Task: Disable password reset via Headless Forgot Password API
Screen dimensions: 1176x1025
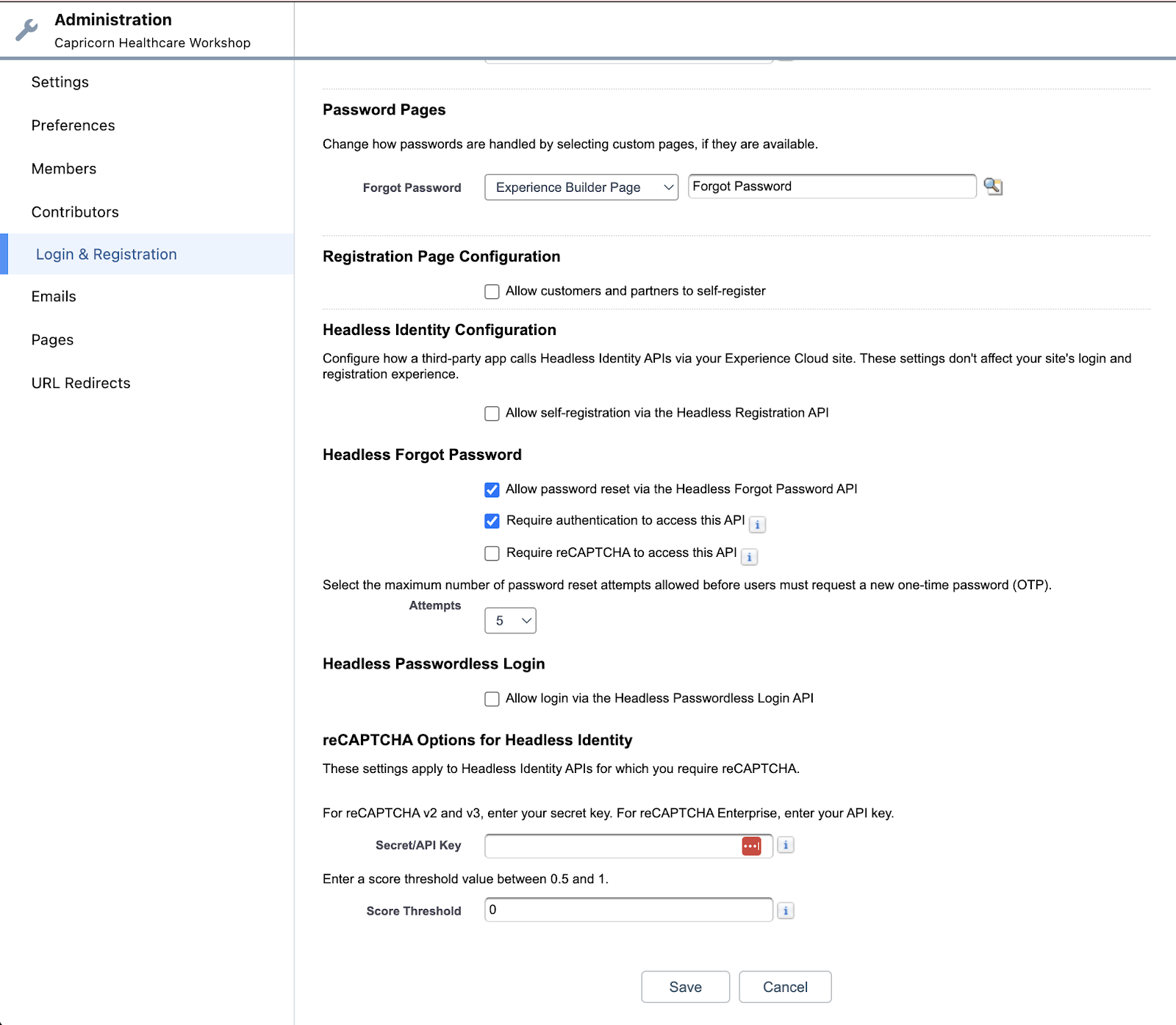Action: [x=492, y=489]
